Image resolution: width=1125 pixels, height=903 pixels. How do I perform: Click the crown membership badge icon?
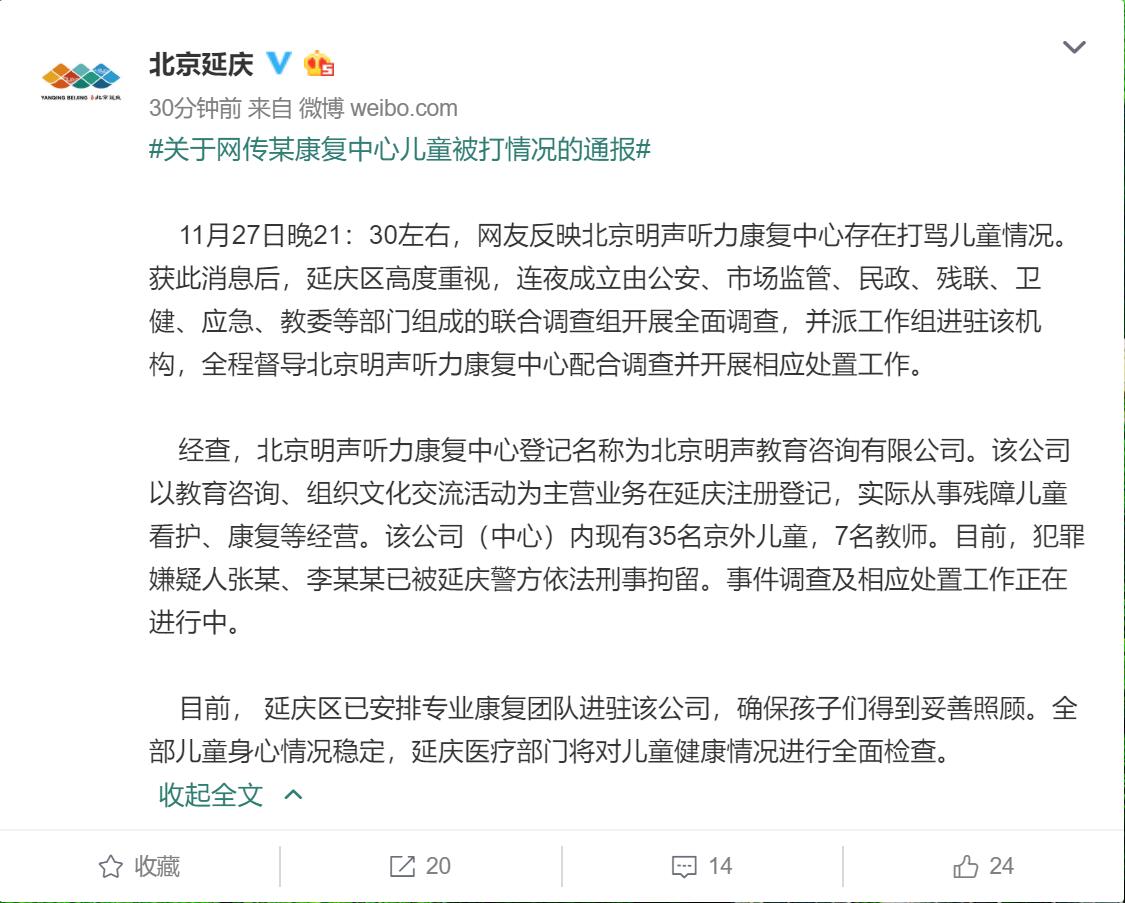(319, 64)
